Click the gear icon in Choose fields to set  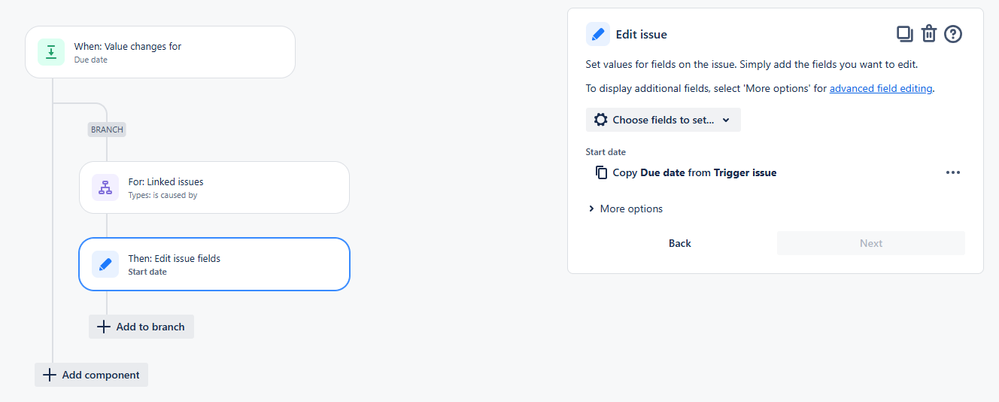point(600,120)
